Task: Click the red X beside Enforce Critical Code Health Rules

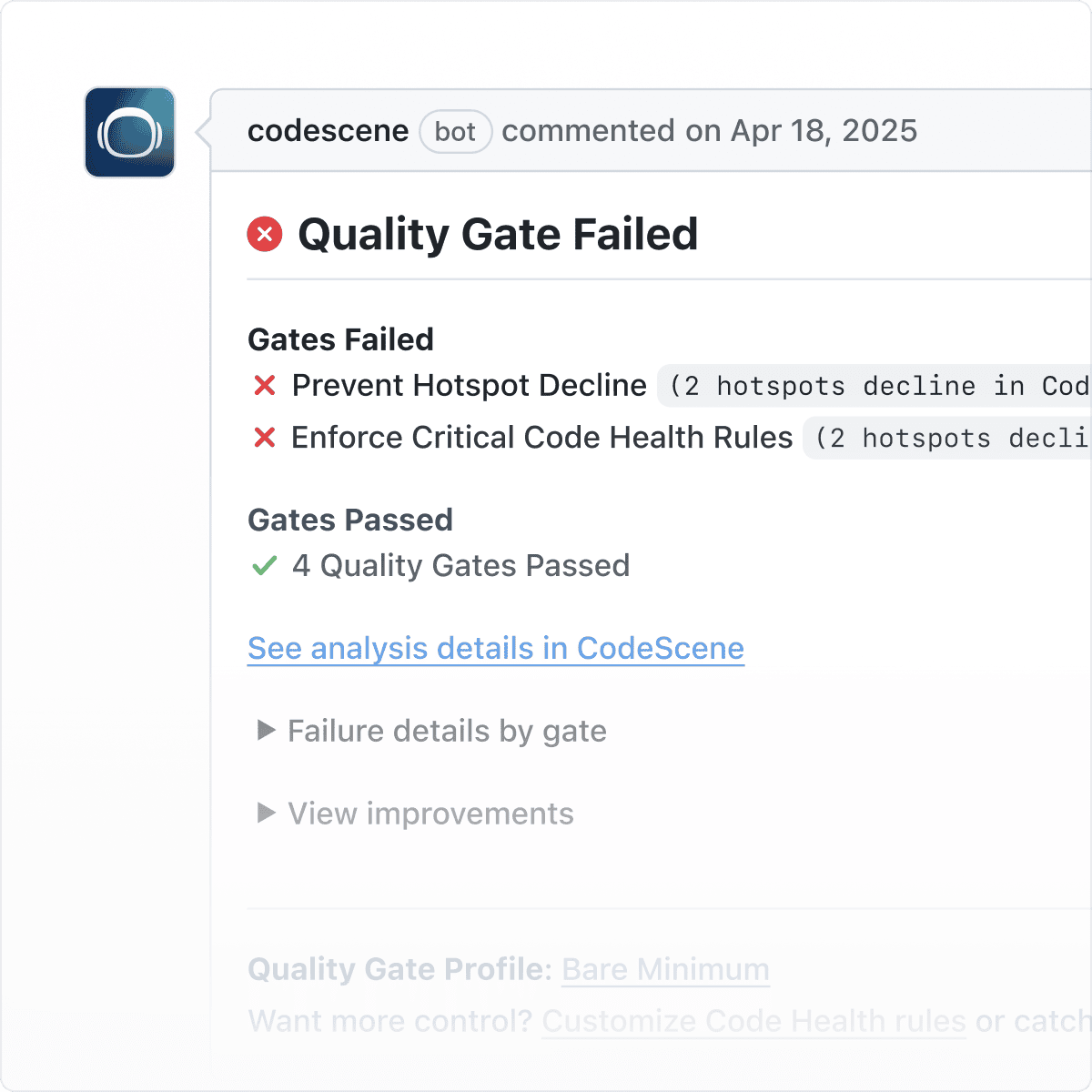Action: [x=265, y=438]
